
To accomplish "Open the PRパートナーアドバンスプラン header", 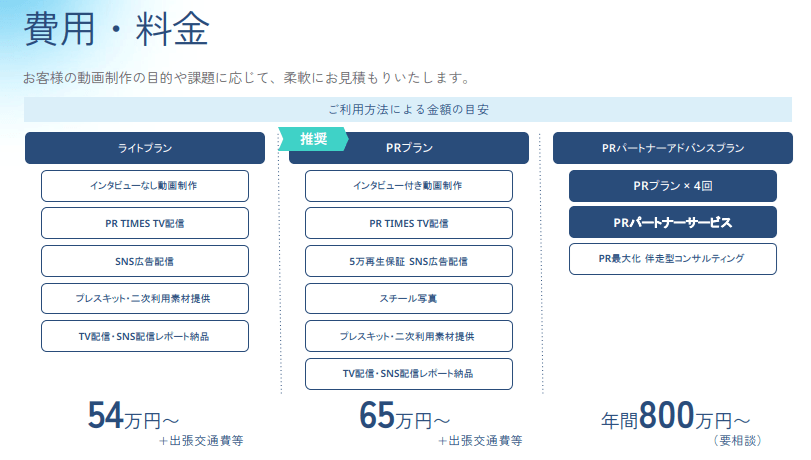I will click(x=673, y=148).
